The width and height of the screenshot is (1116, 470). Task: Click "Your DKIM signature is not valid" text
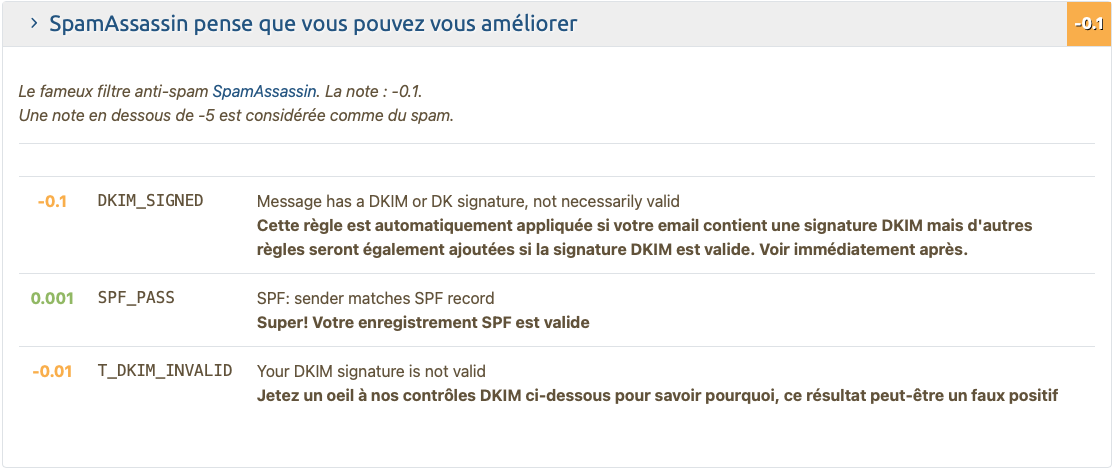click(371, 371)
